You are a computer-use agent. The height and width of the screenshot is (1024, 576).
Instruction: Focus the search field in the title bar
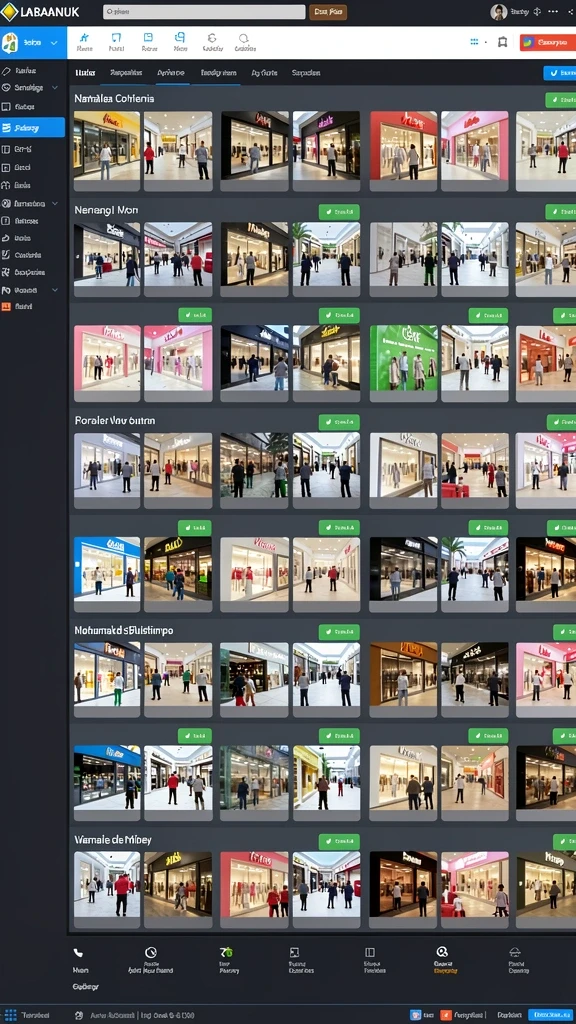pos(204,12)
